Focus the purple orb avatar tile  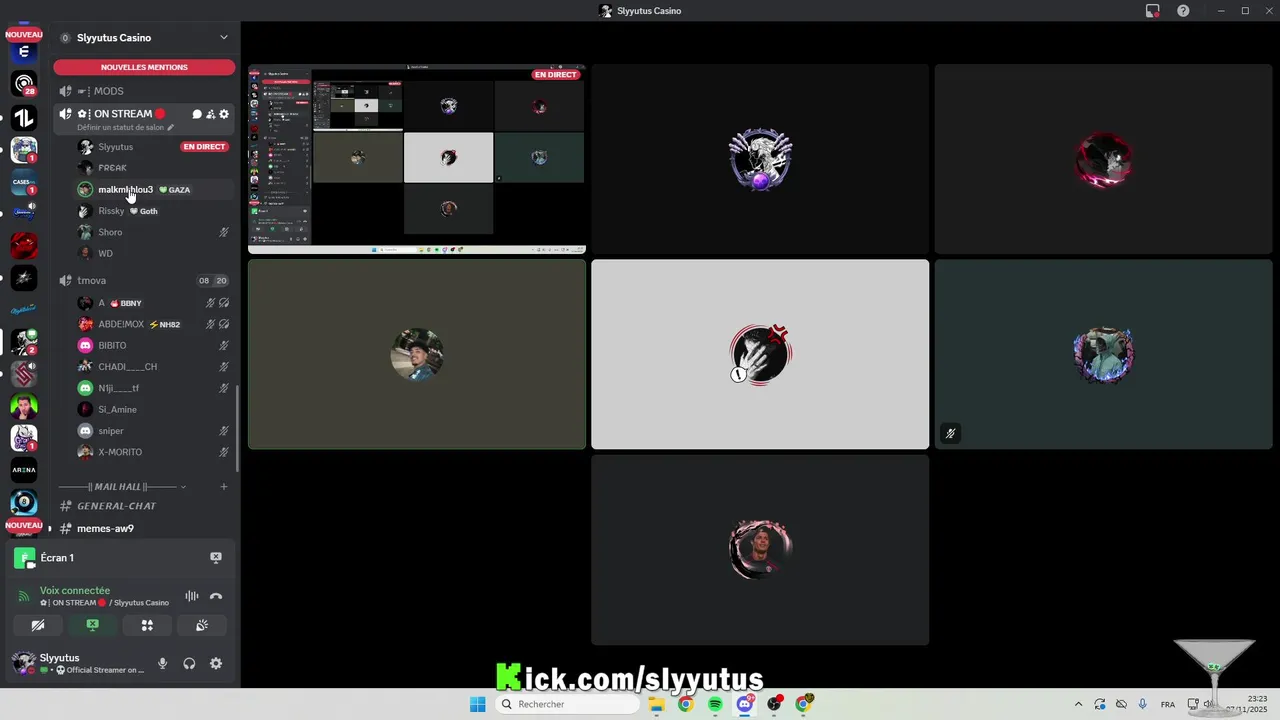tap(760, 159)
